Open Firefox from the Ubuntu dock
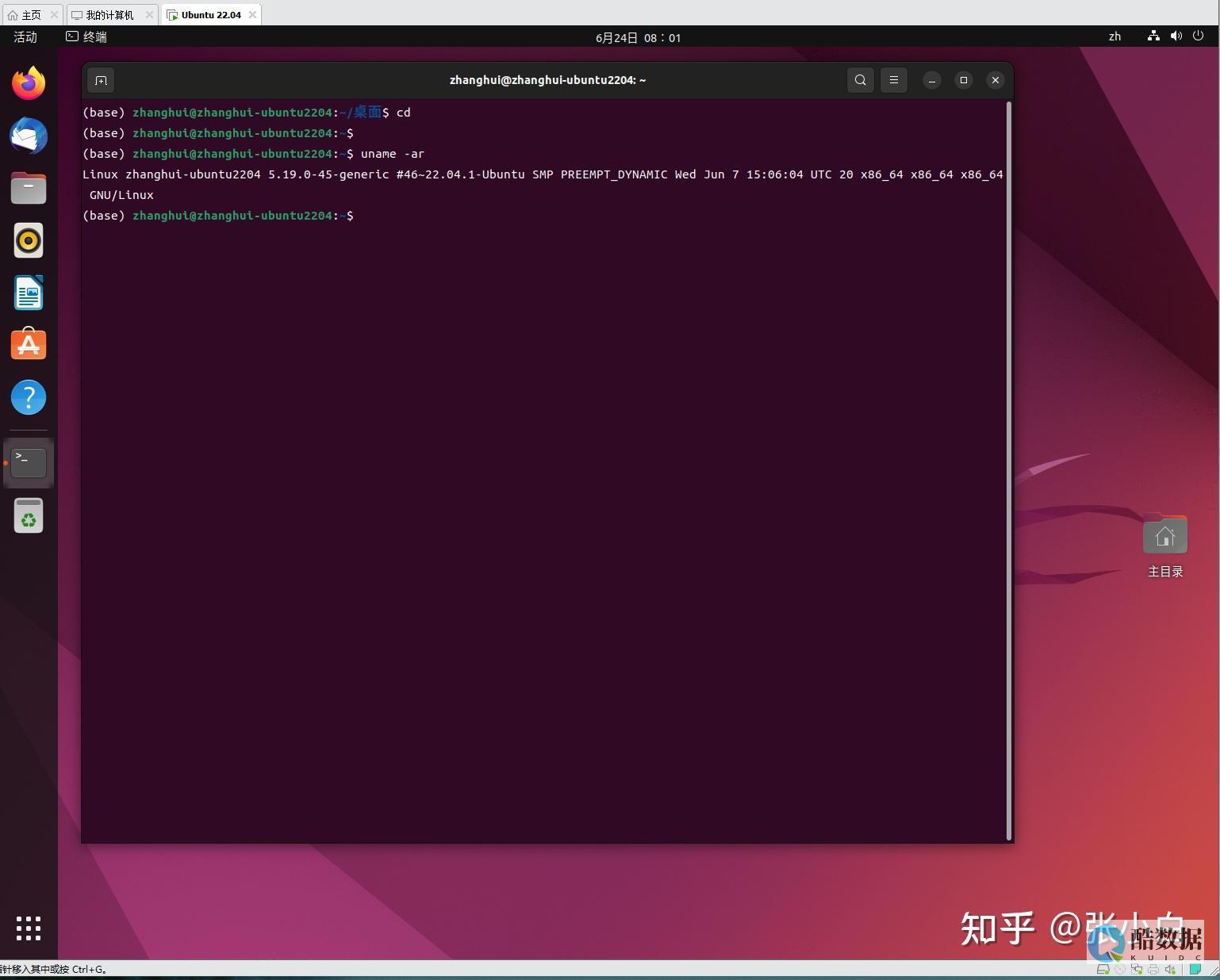Viewport: 1220px width, 980px height. point(29,83)
